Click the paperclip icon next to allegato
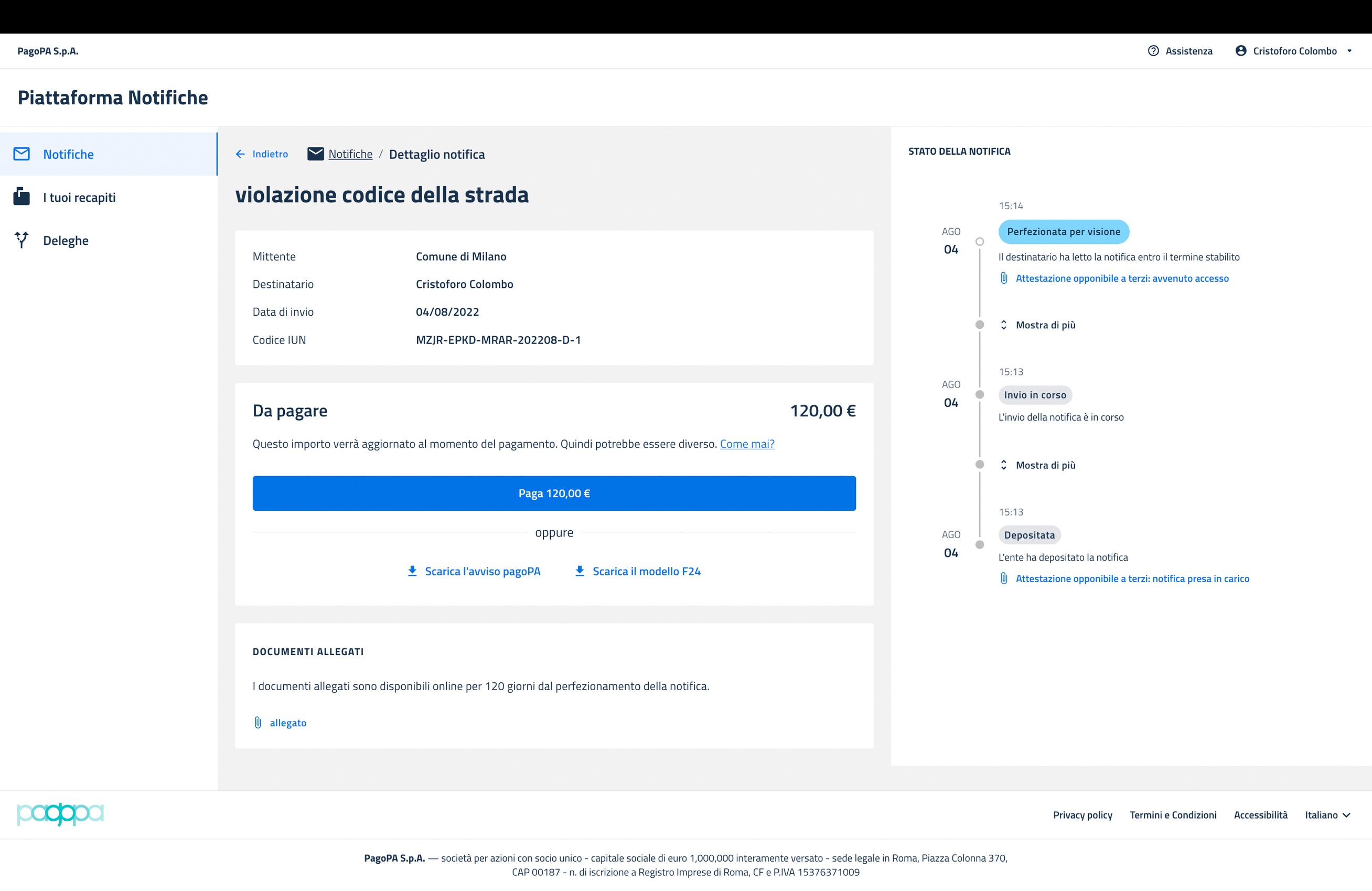Screen dimensions: 1372x891 point(258,723)
